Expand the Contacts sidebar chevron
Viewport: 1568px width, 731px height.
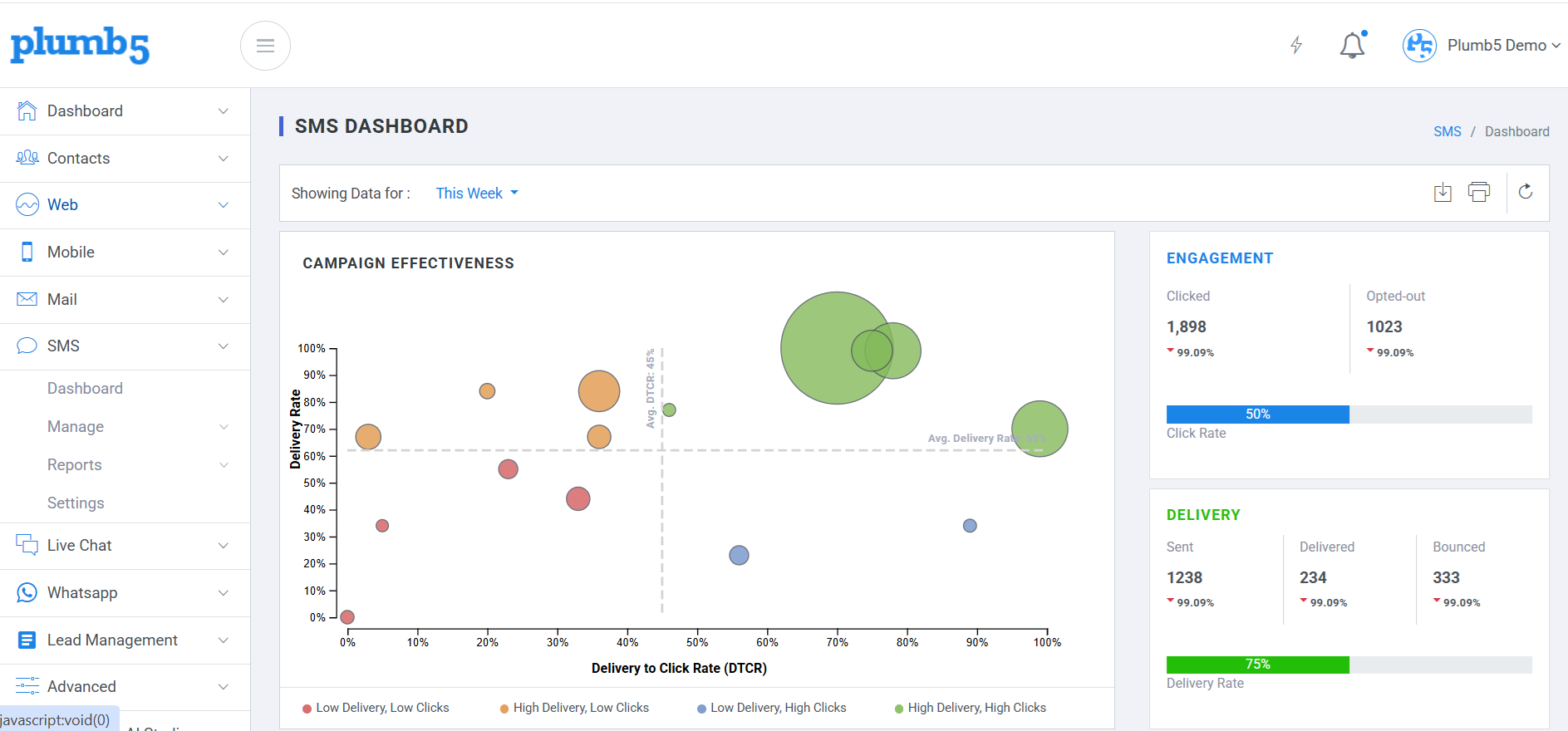[x=224, y=159]
